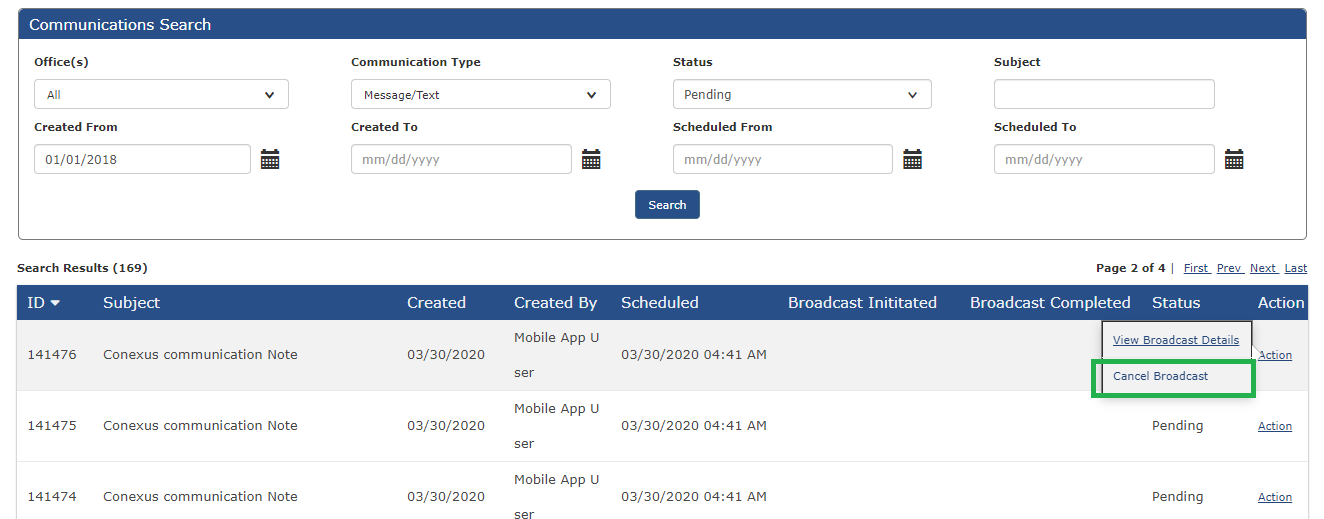This screenshot has height=519, width=1324.
Task: Focus the Created From date field
Action: point(142,159)
